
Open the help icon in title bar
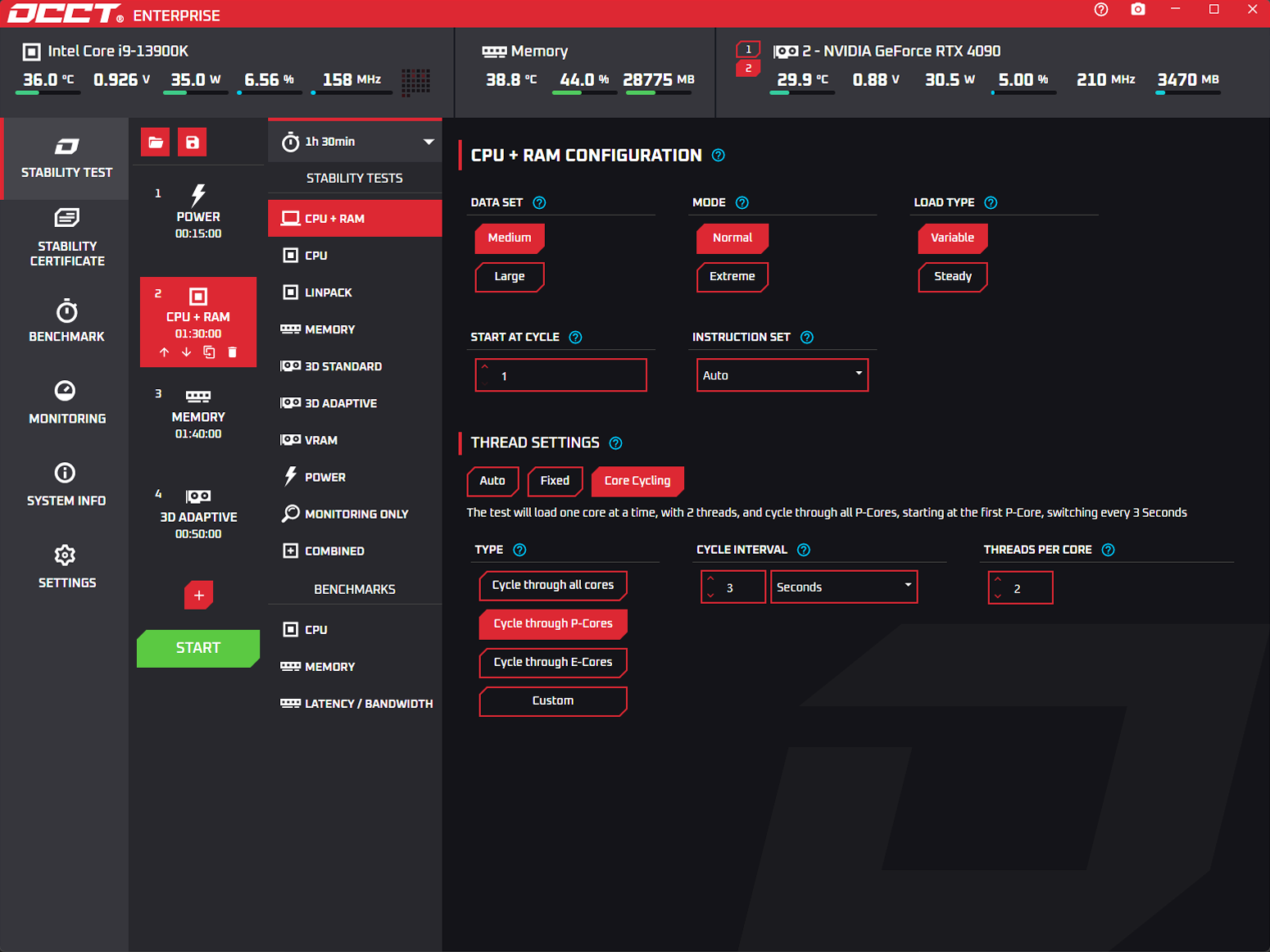click(1101, 10)
